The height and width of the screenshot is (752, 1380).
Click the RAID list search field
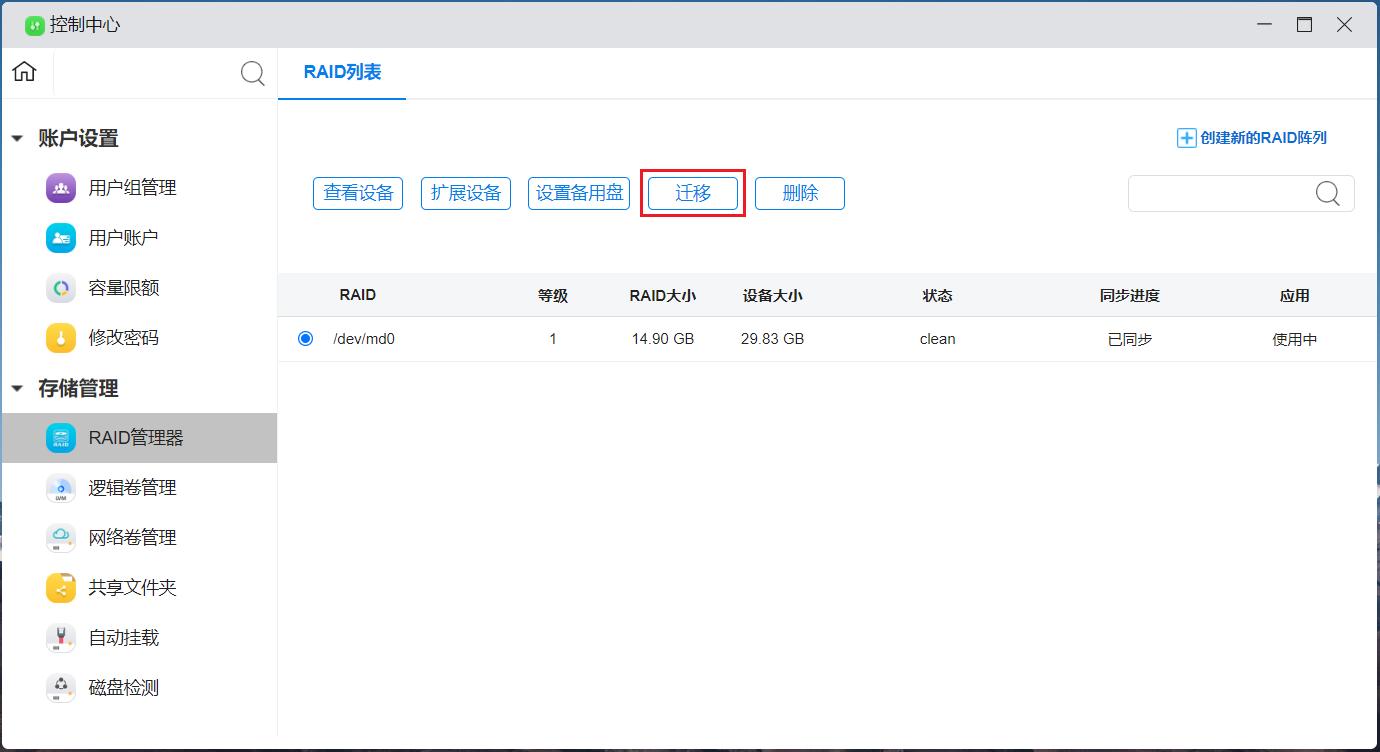click(1220, 194)
